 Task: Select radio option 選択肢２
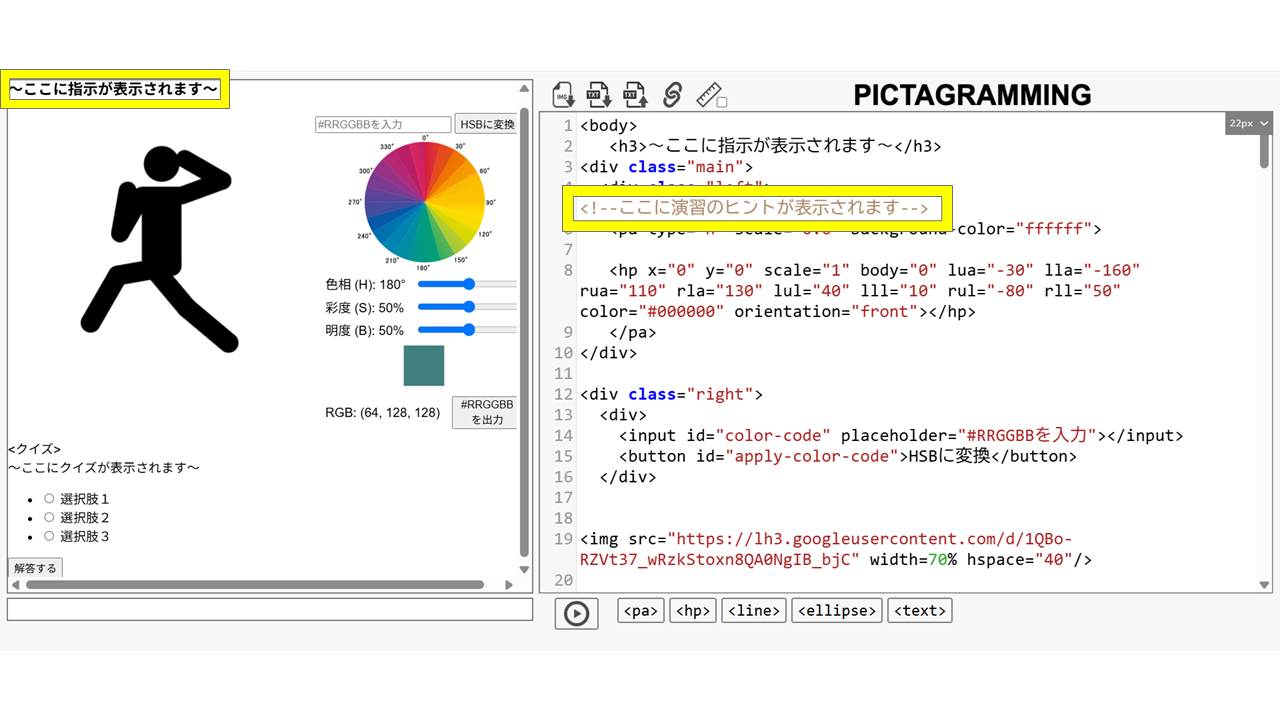(49, 518)
